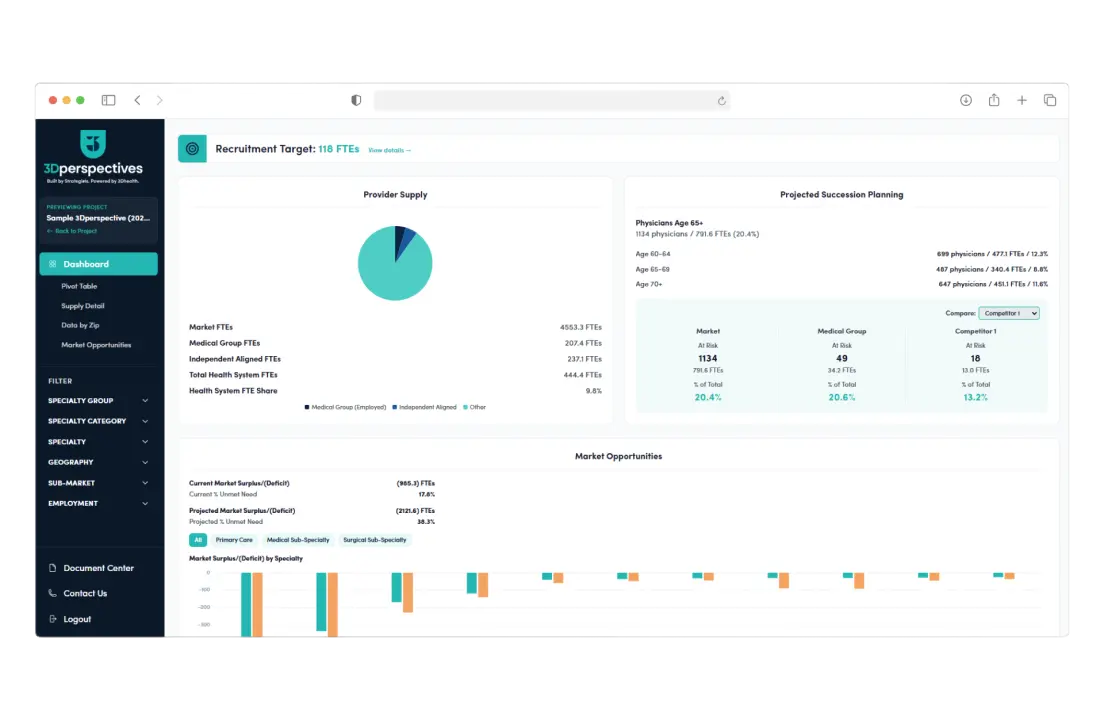Click the Health System FTE Share row
Screen dimensions: 1104x720
coord(395,391)
